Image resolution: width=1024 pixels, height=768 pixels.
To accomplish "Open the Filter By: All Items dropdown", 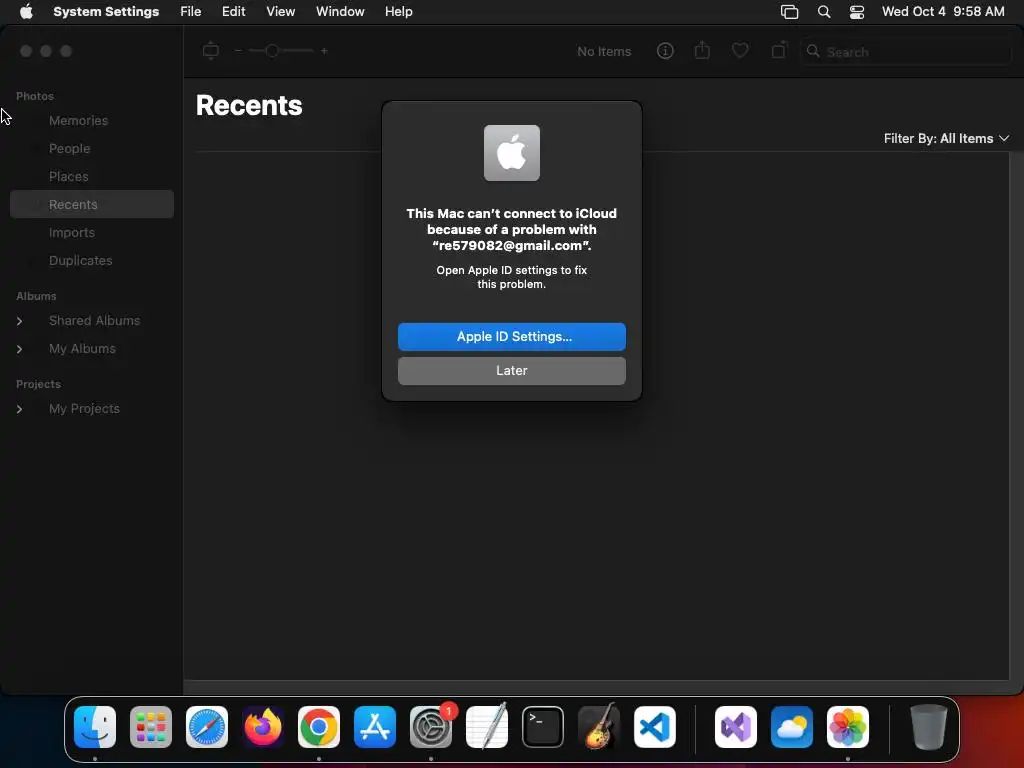I will point(946,138).
